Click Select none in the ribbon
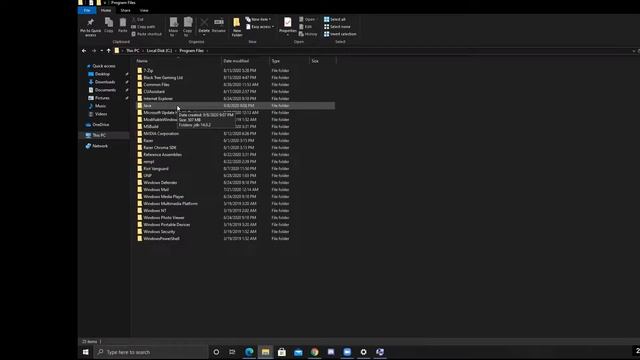 coord(337,27)
